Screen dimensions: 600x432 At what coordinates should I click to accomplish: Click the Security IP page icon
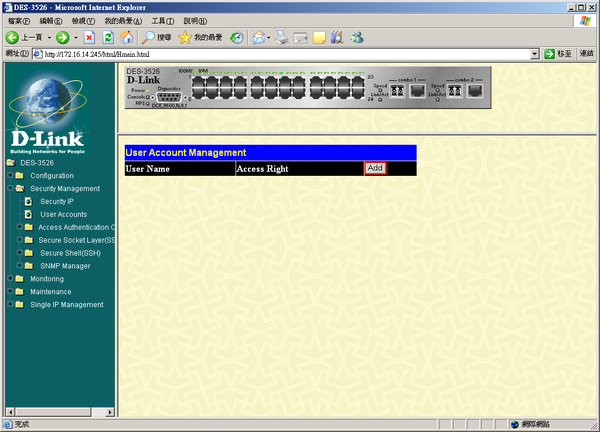(28, 201)
